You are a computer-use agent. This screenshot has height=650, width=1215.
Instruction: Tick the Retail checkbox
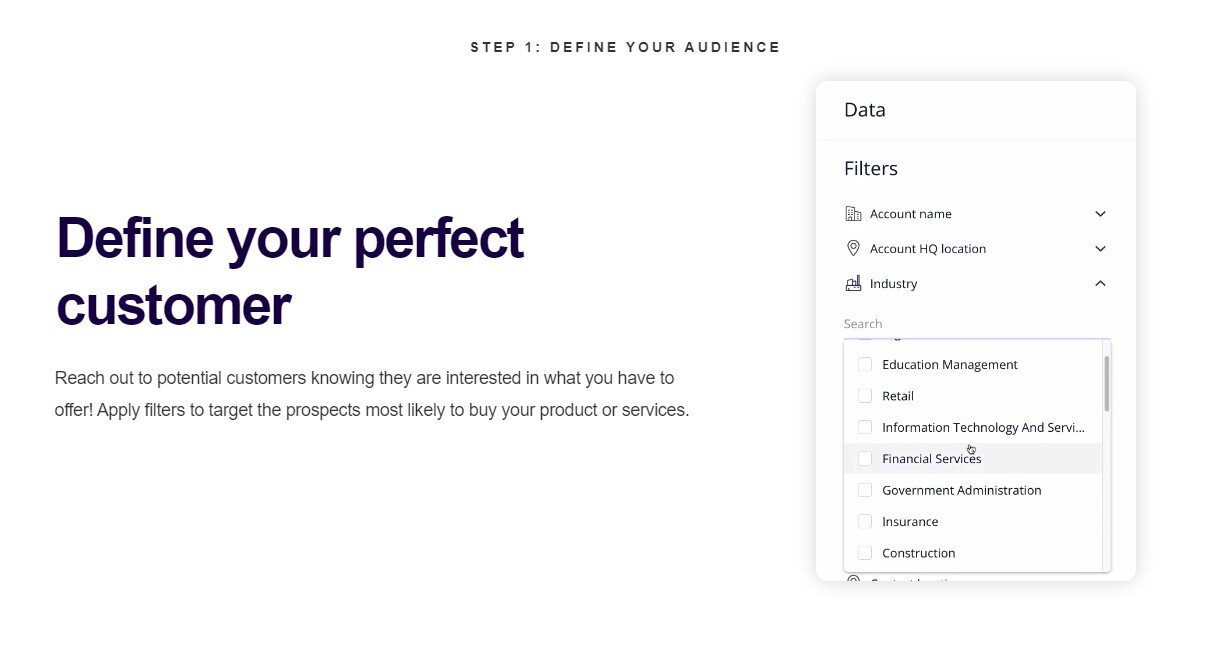point(865,396)
